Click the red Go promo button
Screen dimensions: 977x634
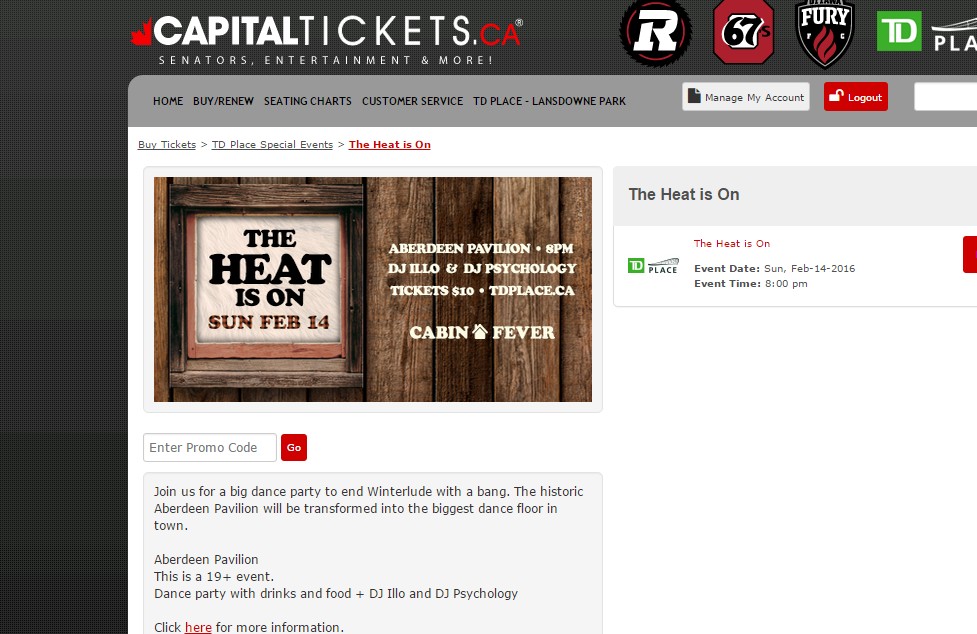(294, 447)
